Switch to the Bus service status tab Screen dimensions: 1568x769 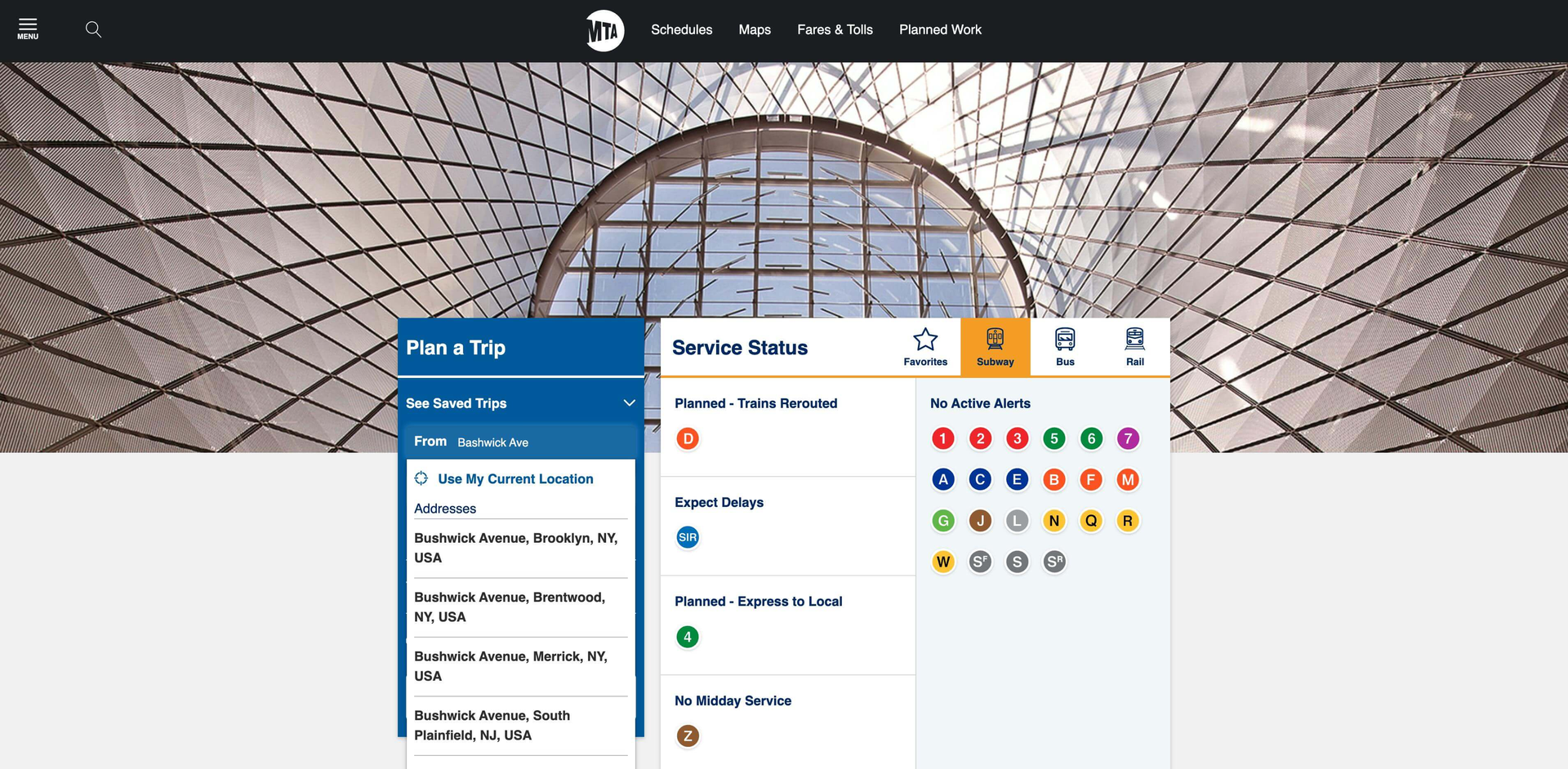point(1064,345)
